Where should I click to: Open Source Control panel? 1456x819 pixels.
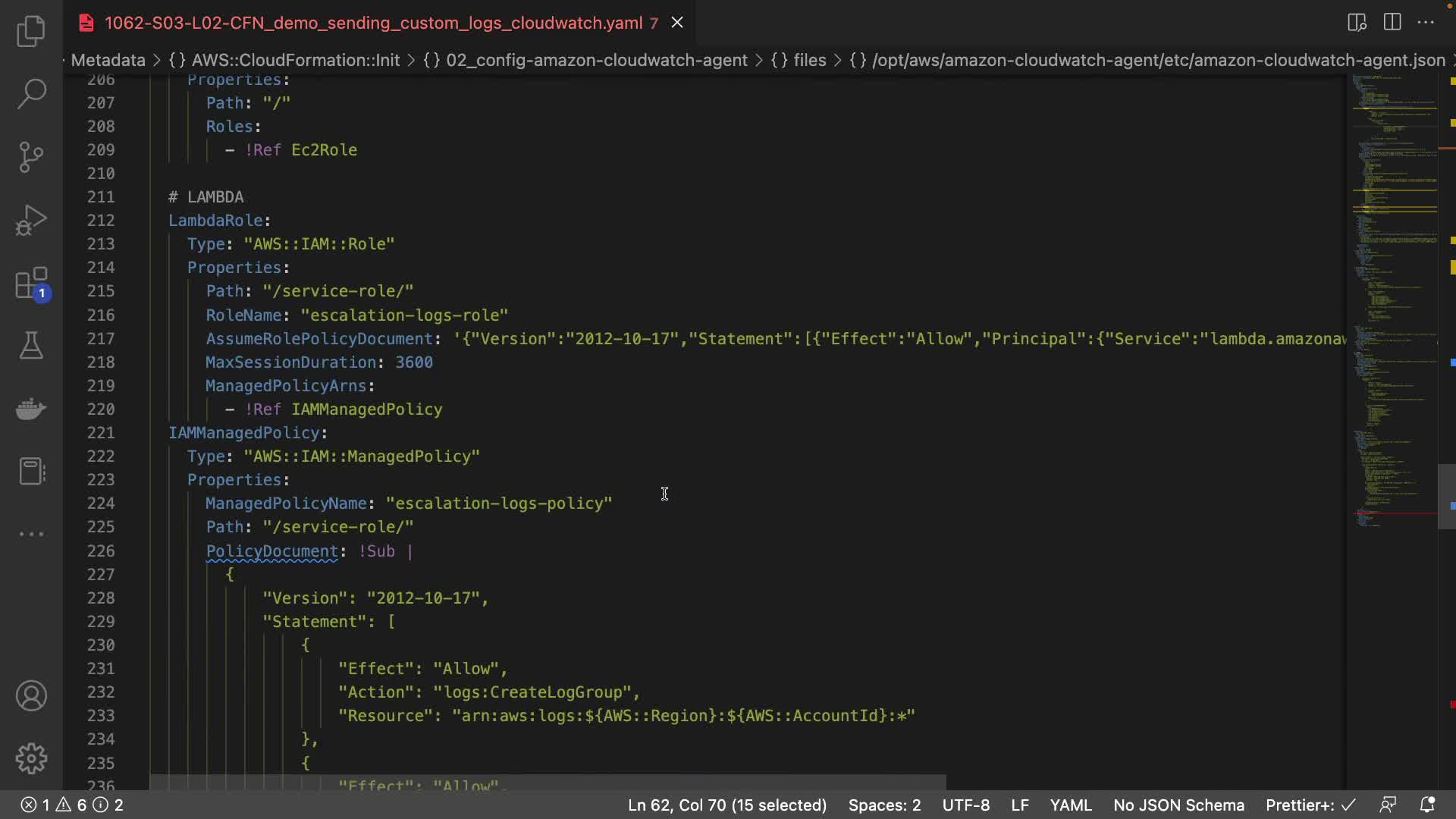(x=31, y=157)
